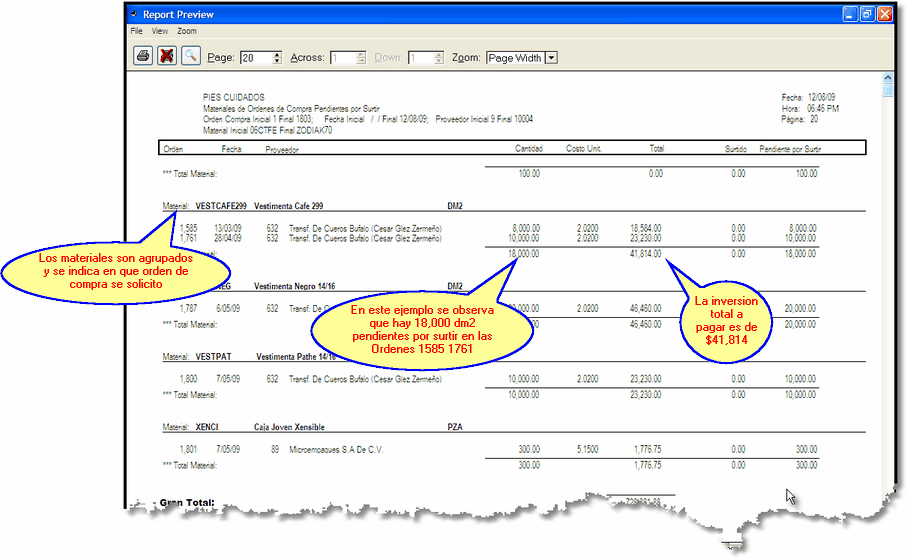Click order number 1,787
The image size is (908, 560).
pos(188,309)
